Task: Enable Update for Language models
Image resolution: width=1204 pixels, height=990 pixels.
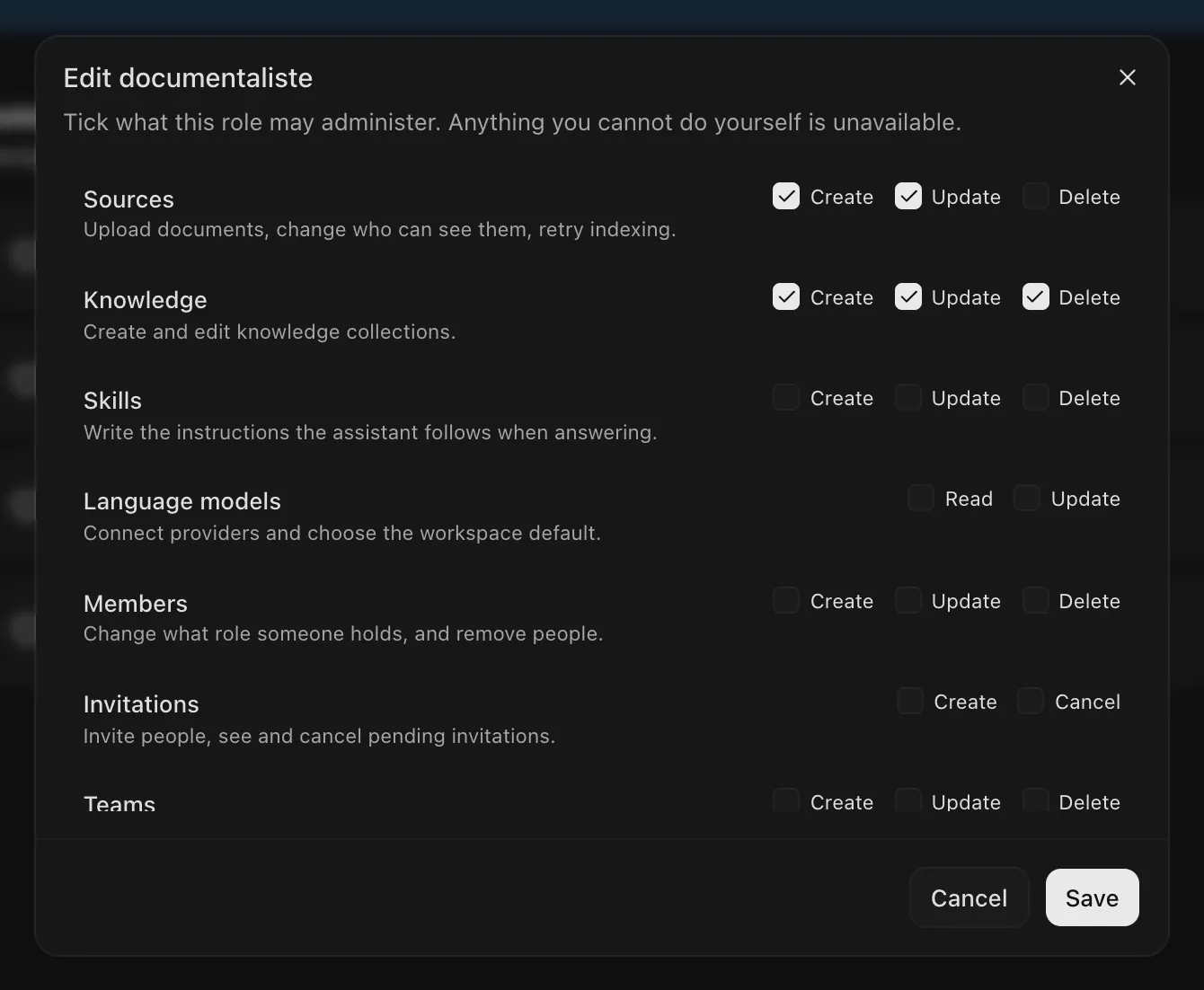Action: (x=1027, y=499)
